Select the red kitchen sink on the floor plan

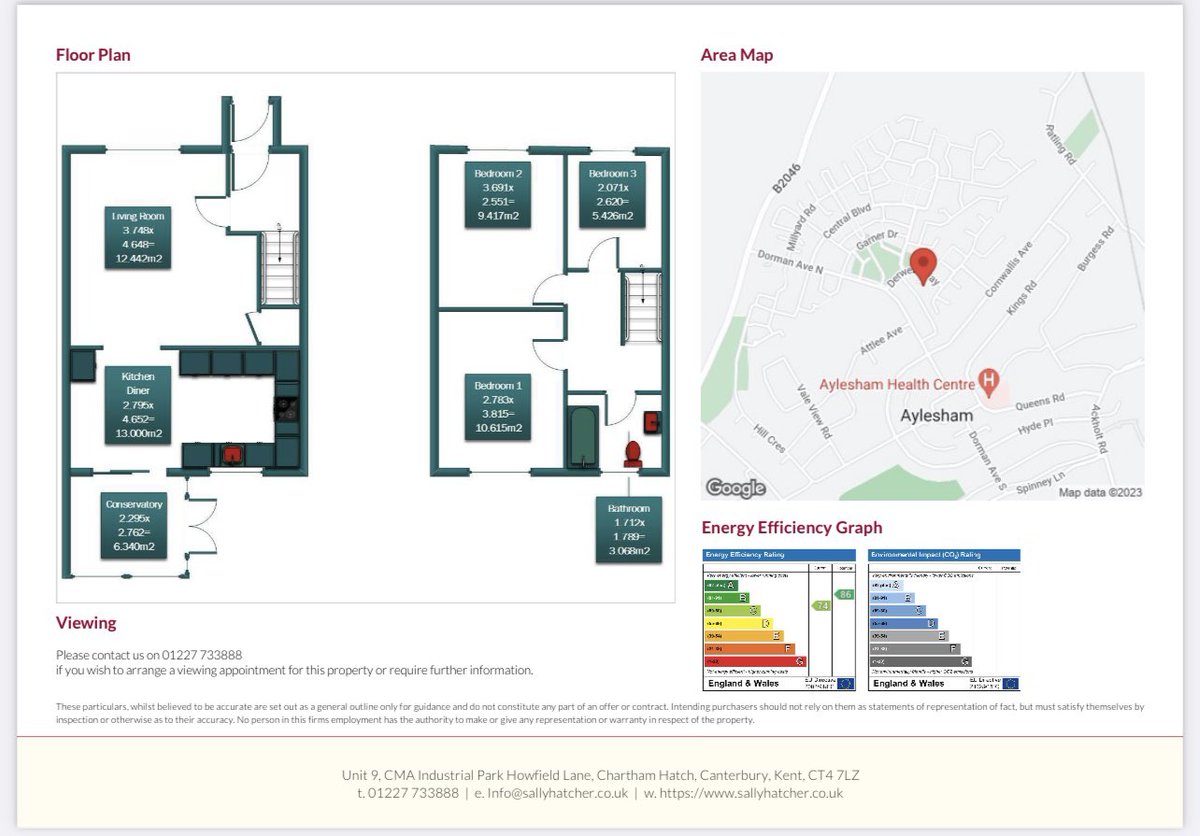click(x=232, y=456)
